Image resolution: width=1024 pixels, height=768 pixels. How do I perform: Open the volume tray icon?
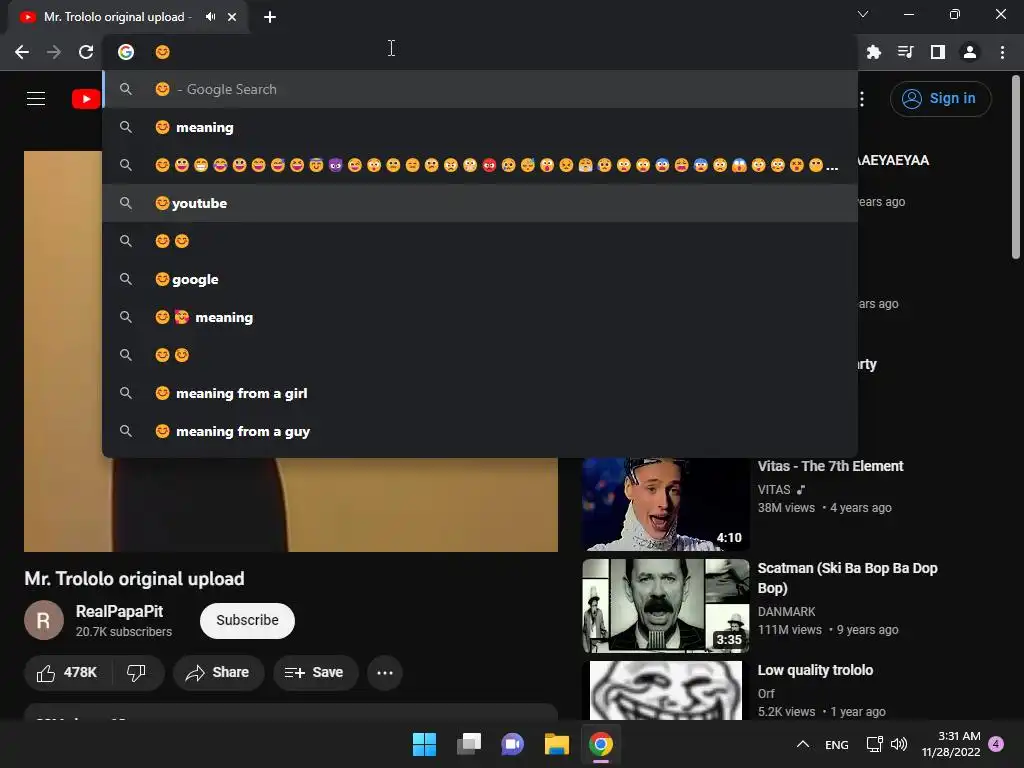899,744
